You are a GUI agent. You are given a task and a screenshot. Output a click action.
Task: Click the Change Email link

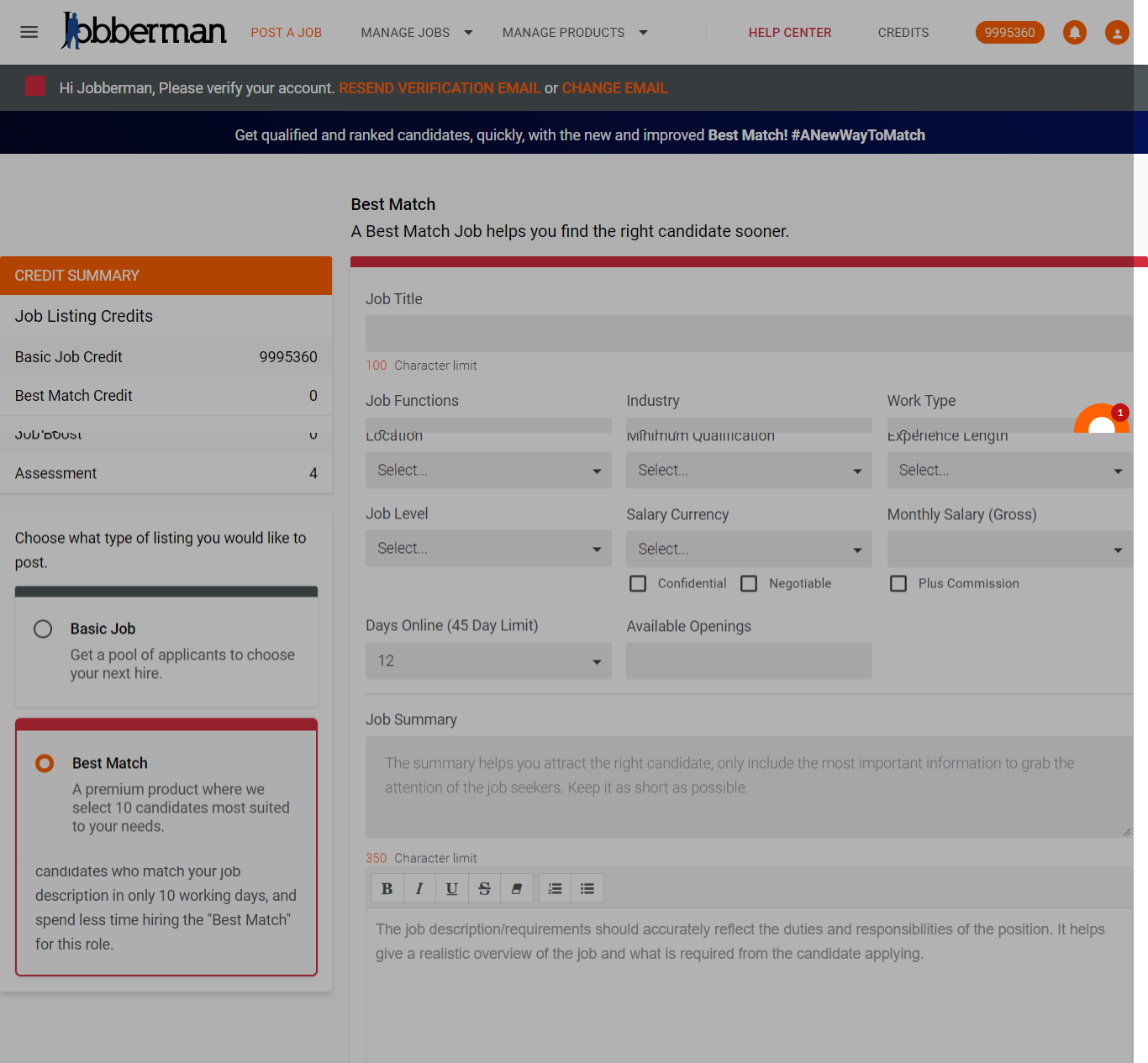(x=615, y=88)
